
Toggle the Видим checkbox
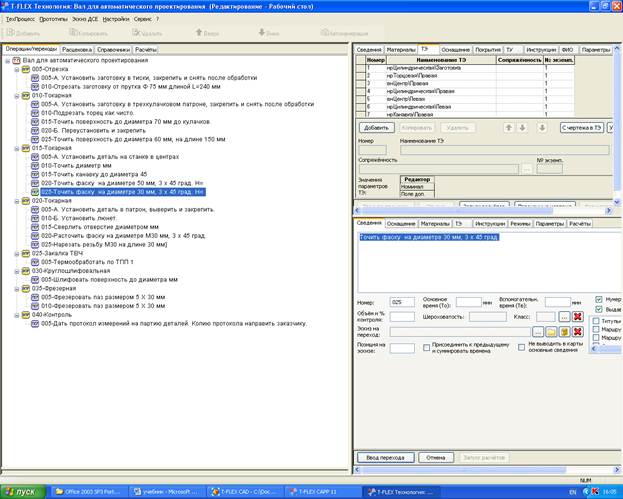tap(599, 309)
